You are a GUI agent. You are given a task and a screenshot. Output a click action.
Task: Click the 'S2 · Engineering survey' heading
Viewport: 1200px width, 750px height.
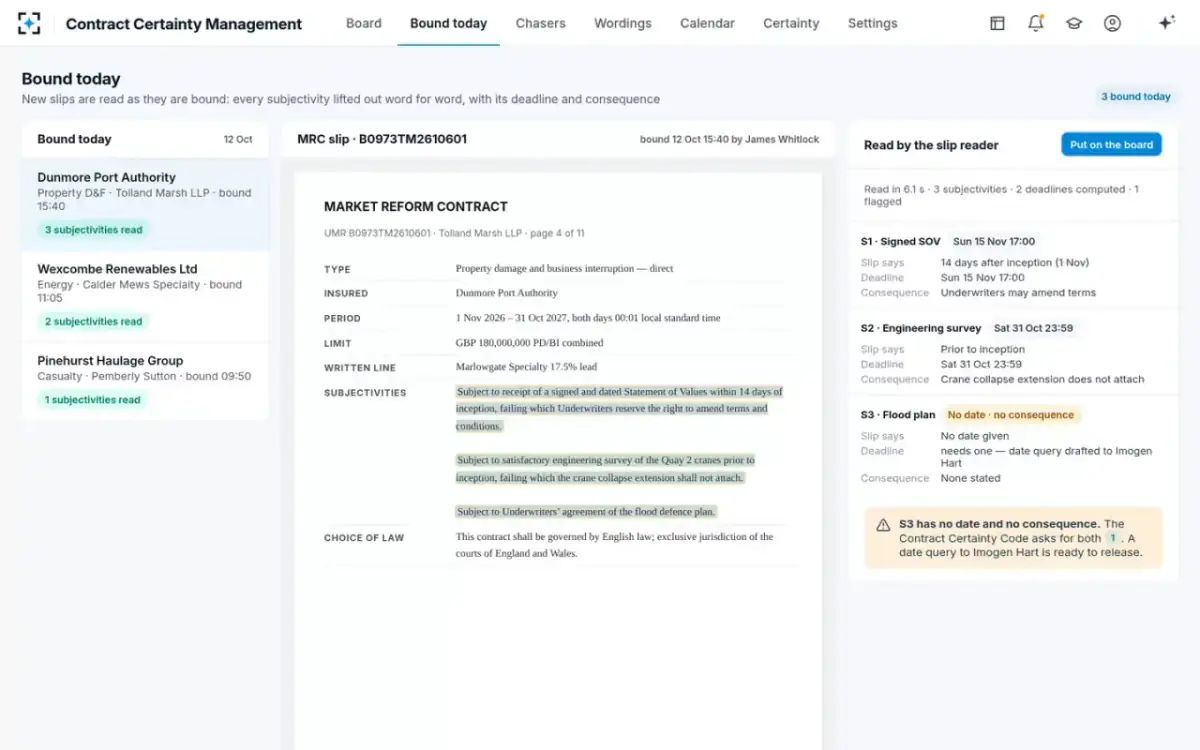pos(921,328)
